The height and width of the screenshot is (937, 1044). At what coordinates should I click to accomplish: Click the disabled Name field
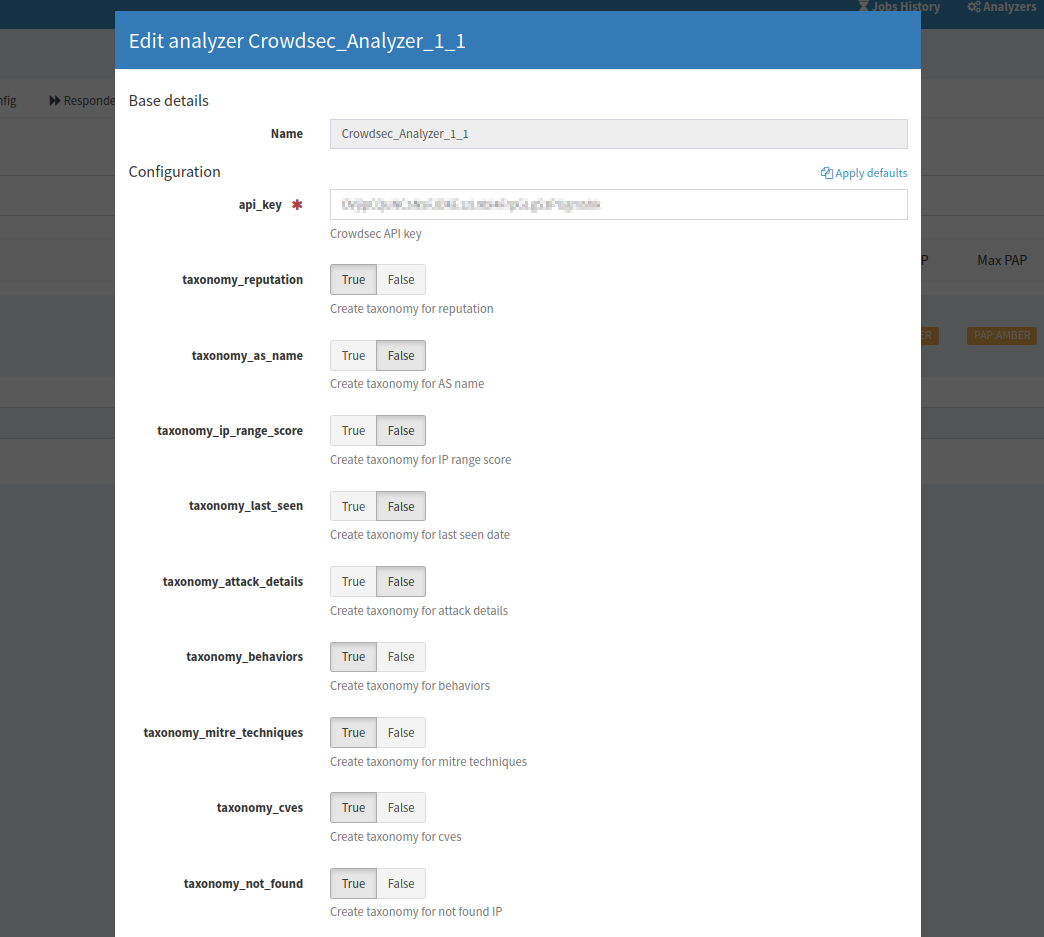click(x=618, y=134)
